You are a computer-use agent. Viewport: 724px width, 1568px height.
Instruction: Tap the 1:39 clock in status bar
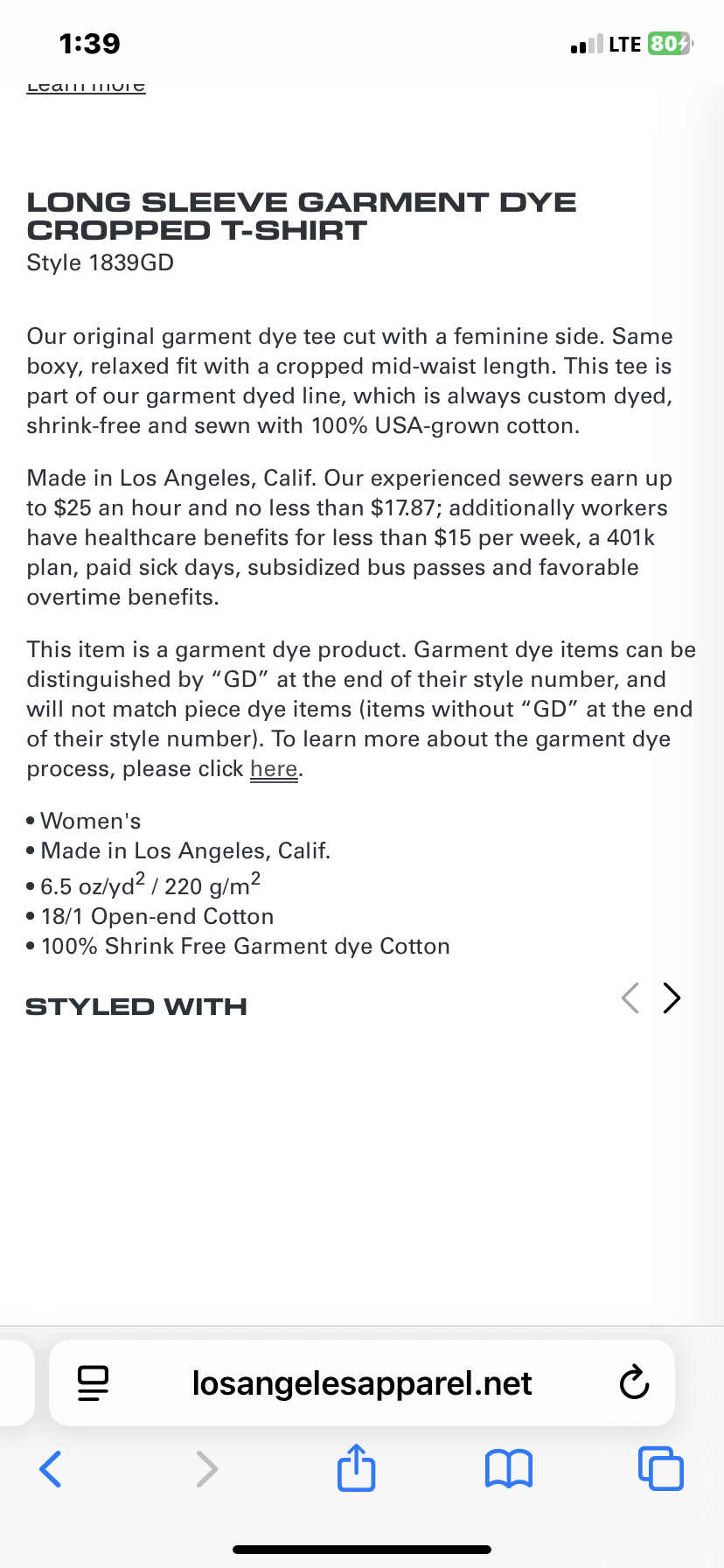[x=90, y=43]
